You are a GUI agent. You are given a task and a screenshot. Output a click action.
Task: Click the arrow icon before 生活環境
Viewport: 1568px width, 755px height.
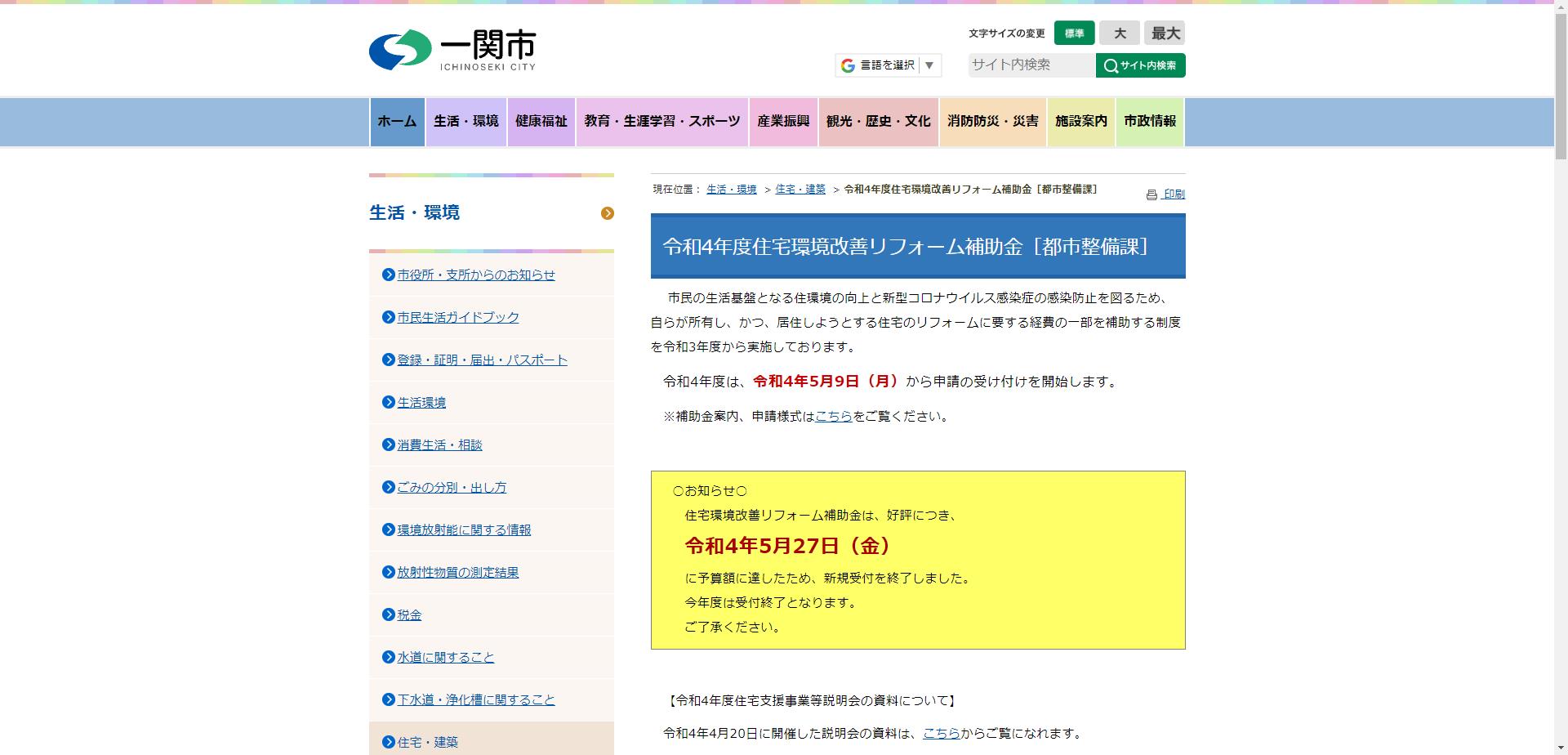tap(389, 402)
